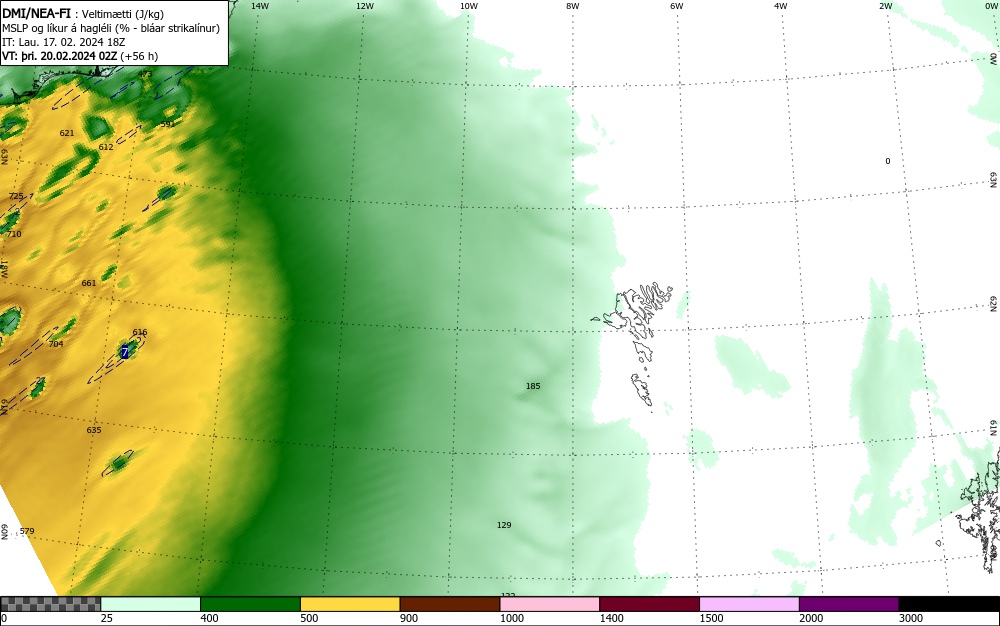Image resolution: width=1000 pixels, height=626 pixels.
Task: Click the map value 710
Action: 14,234
